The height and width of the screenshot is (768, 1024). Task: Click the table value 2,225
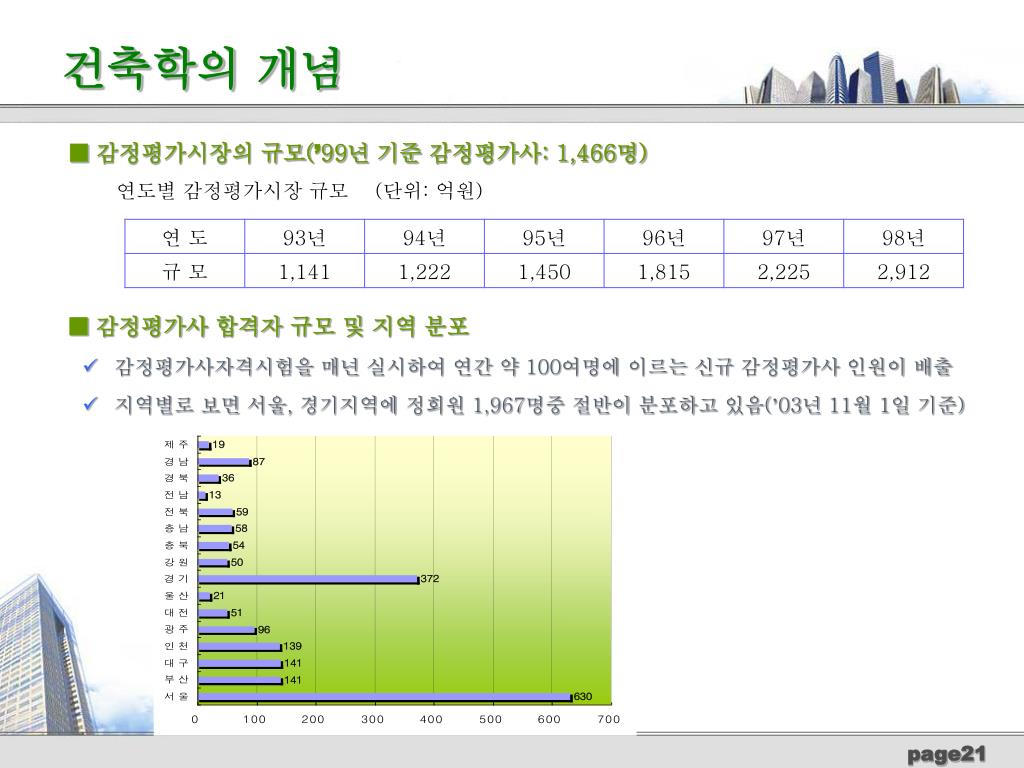784,272
